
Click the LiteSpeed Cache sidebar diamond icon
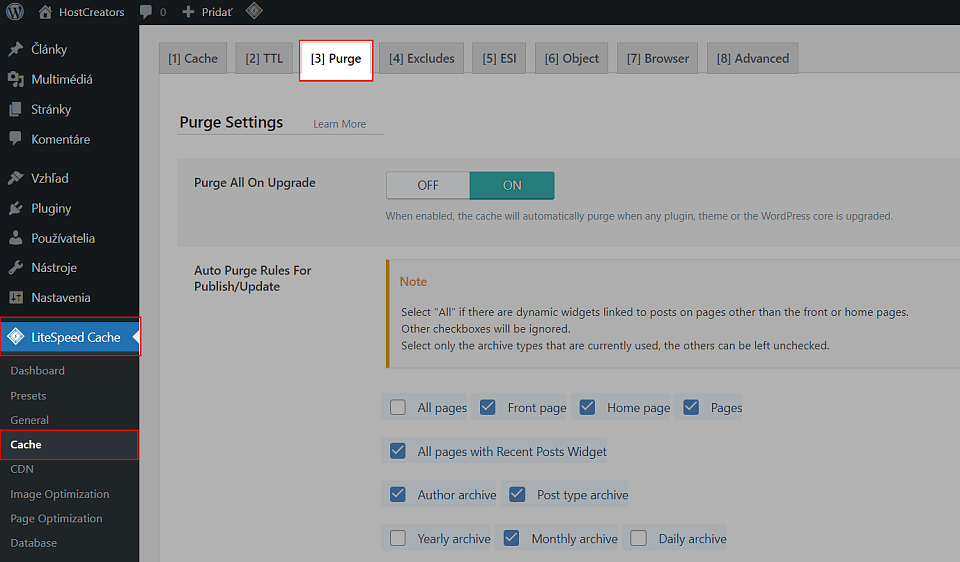click(x=16, y=337)
